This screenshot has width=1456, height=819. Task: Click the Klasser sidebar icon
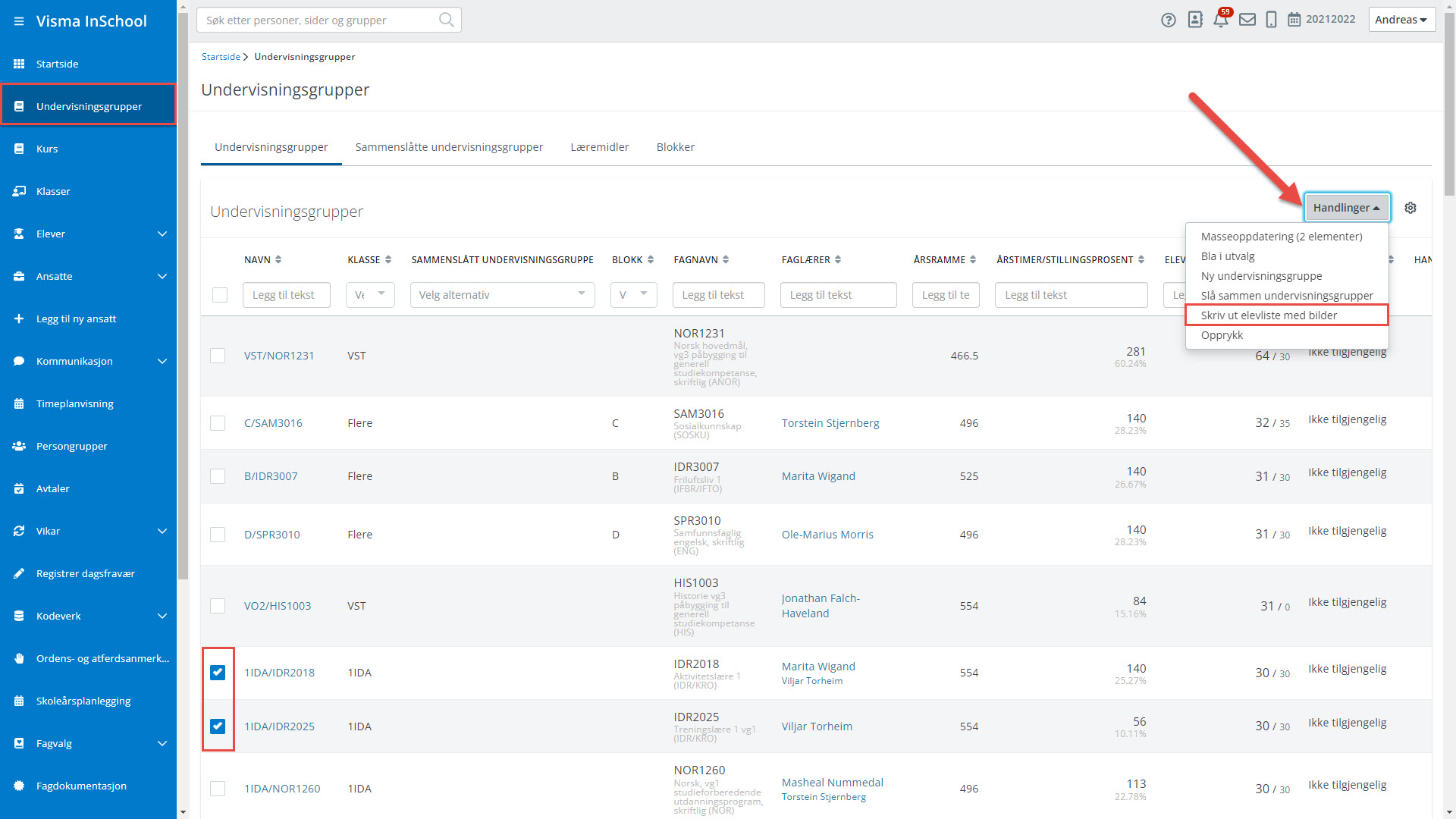tap(19, 191)
